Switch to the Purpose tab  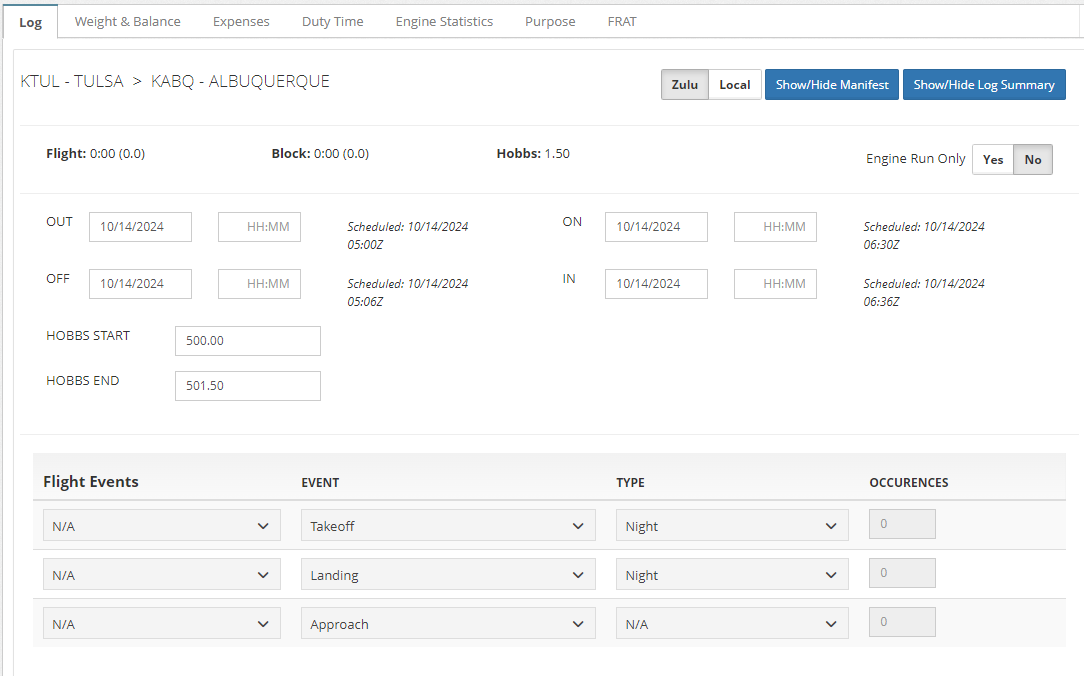coord(550,21)
